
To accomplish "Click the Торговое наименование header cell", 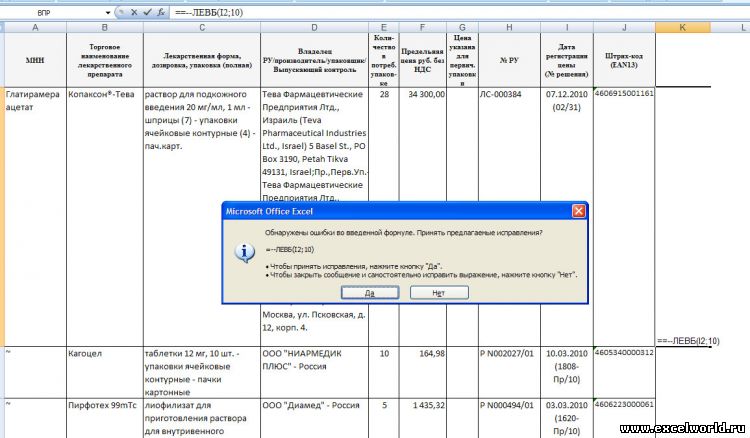I will pyautogui.click(x=105, y=60).
